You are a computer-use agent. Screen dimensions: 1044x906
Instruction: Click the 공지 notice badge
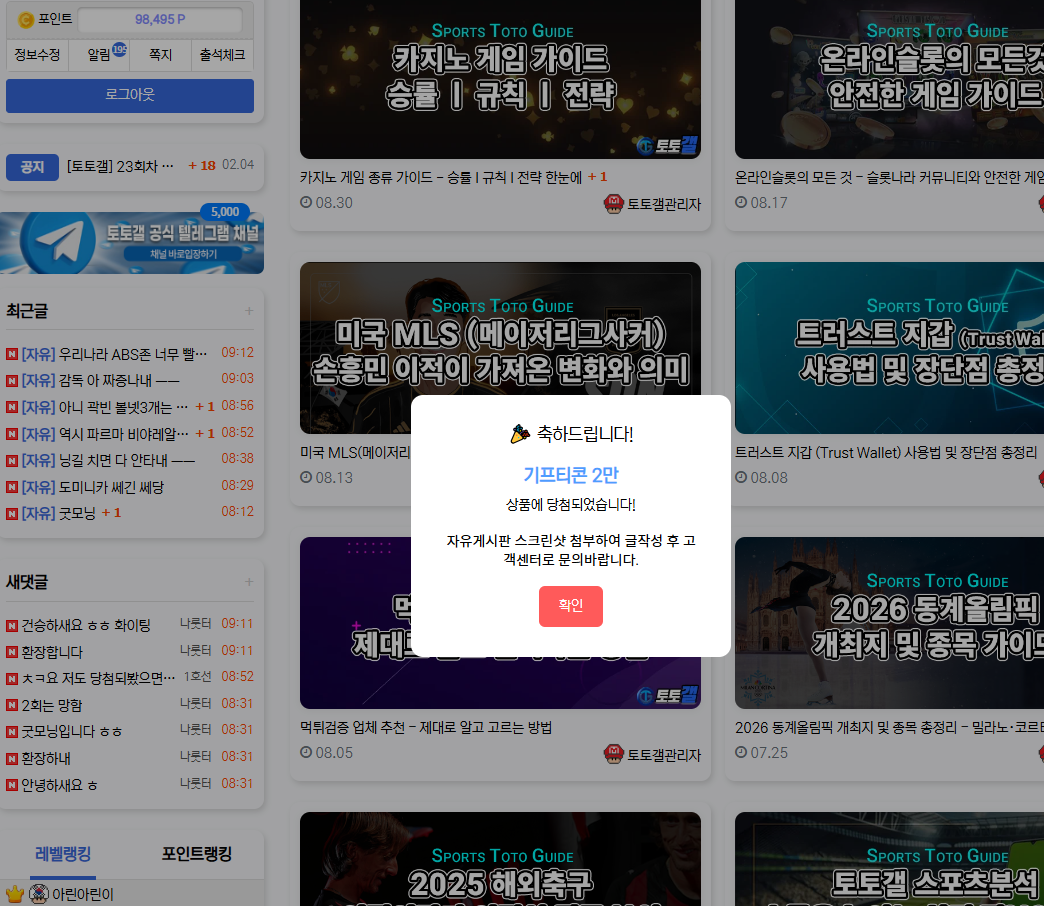(x=32, y=166)
